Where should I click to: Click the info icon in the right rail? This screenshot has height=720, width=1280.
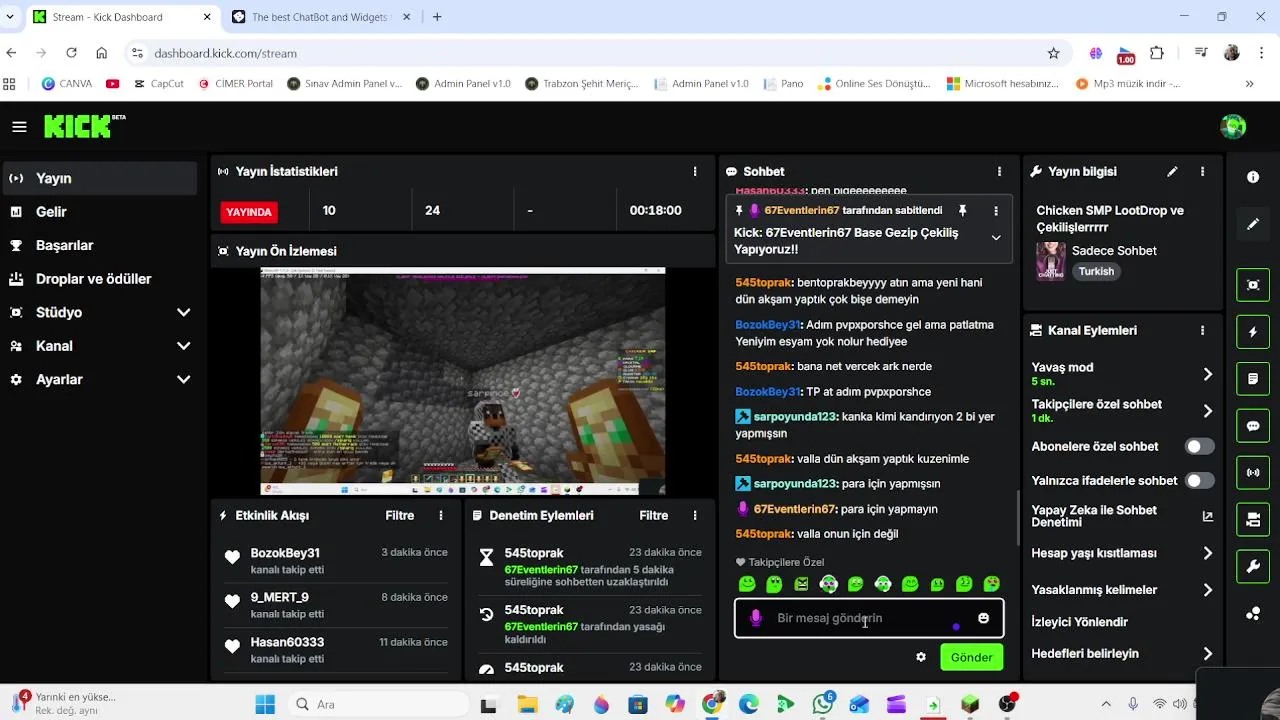click(x=1253, y=177)
